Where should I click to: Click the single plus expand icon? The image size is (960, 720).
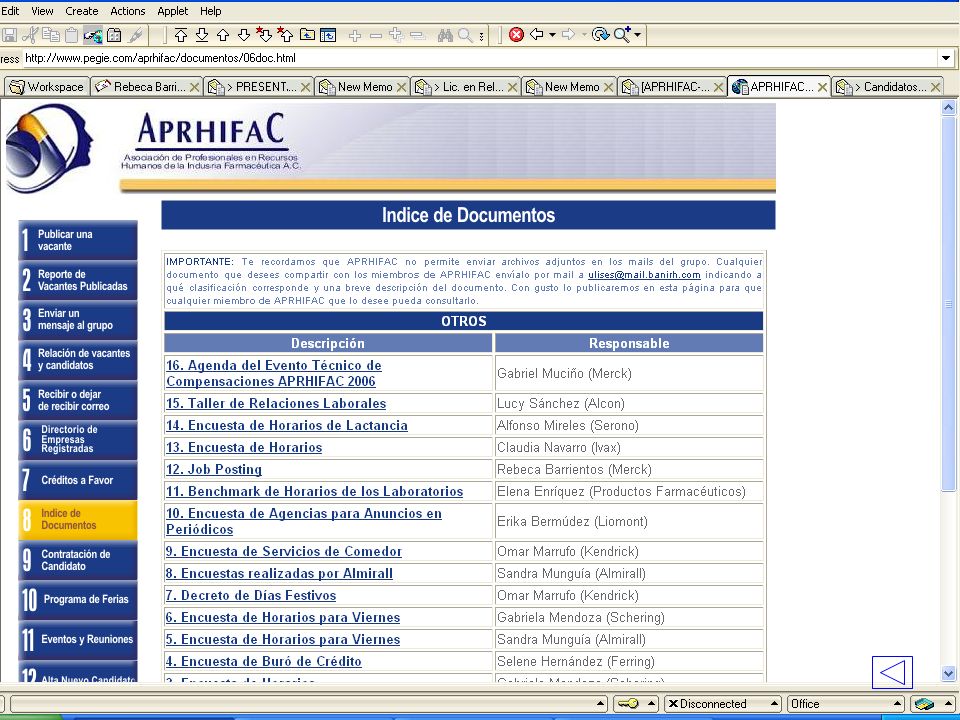[x=355, y=36]
